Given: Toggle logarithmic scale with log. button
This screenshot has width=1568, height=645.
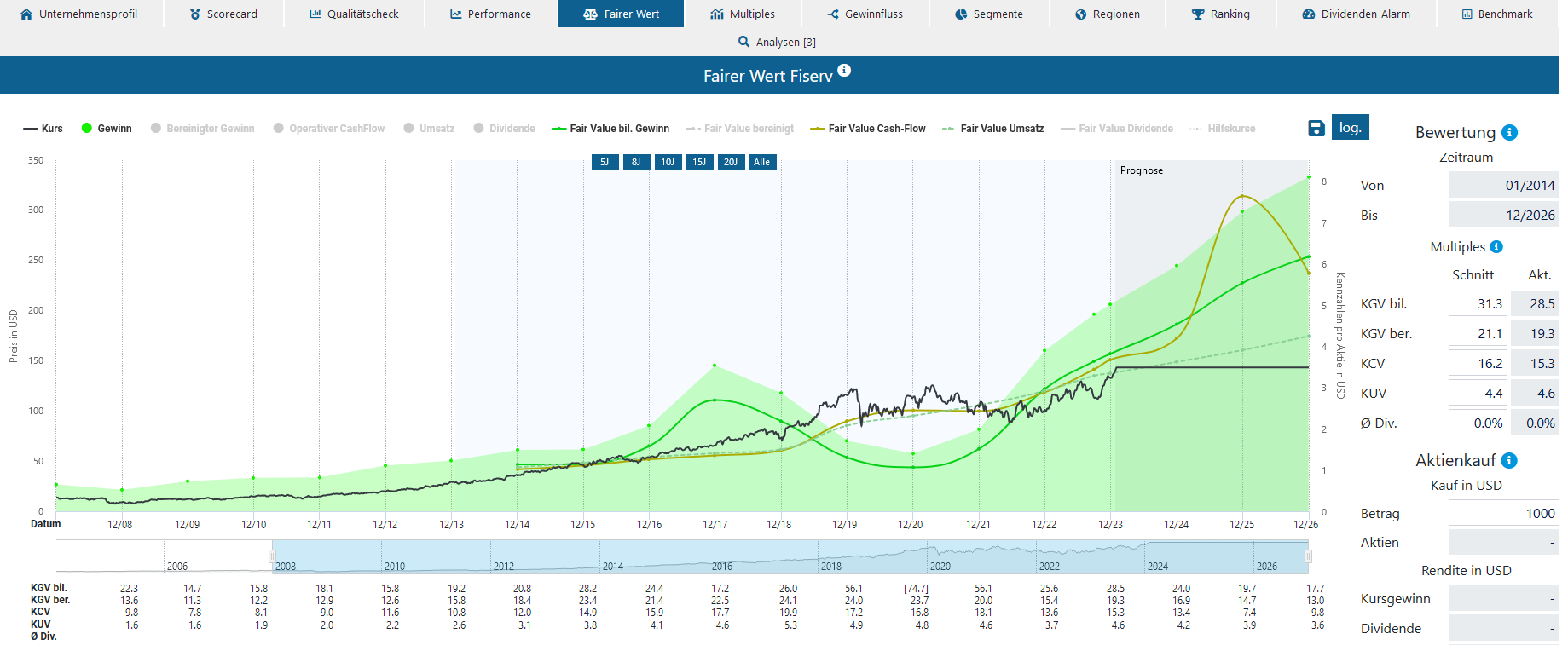Looking at the screenshot, I should pos(1351,127).
